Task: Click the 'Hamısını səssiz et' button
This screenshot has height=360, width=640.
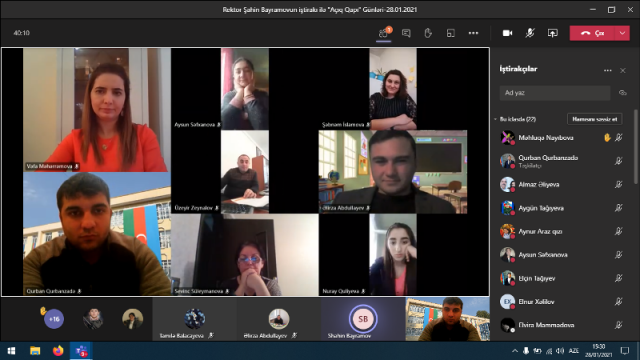Action: [x=595, y=119]
